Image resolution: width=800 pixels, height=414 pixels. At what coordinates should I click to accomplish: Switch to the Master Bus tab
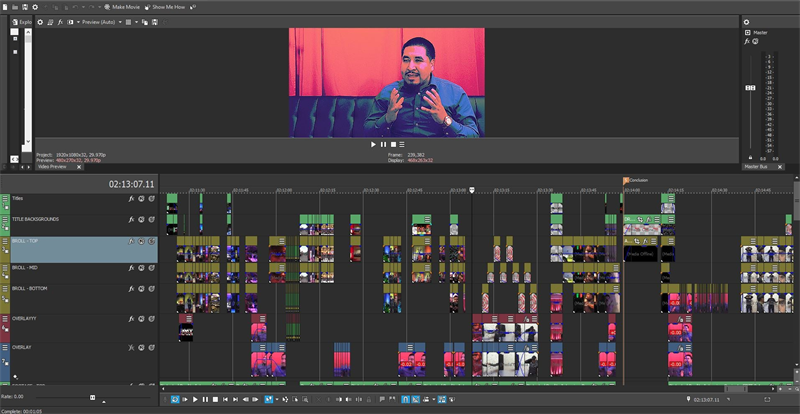(x=756, y=166)
